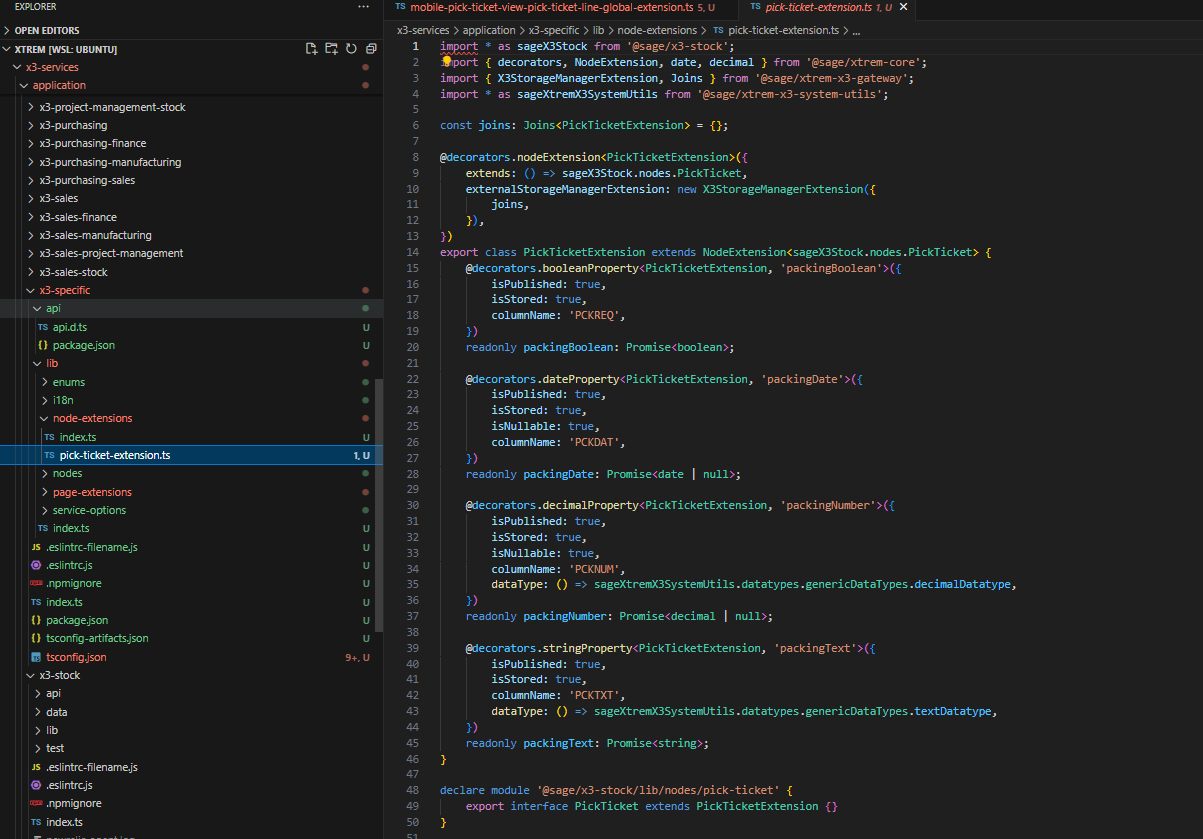This screenshot has width=1203, height=839.
Task: Collapse the x3-specific folder
Action: coord(30,290)
